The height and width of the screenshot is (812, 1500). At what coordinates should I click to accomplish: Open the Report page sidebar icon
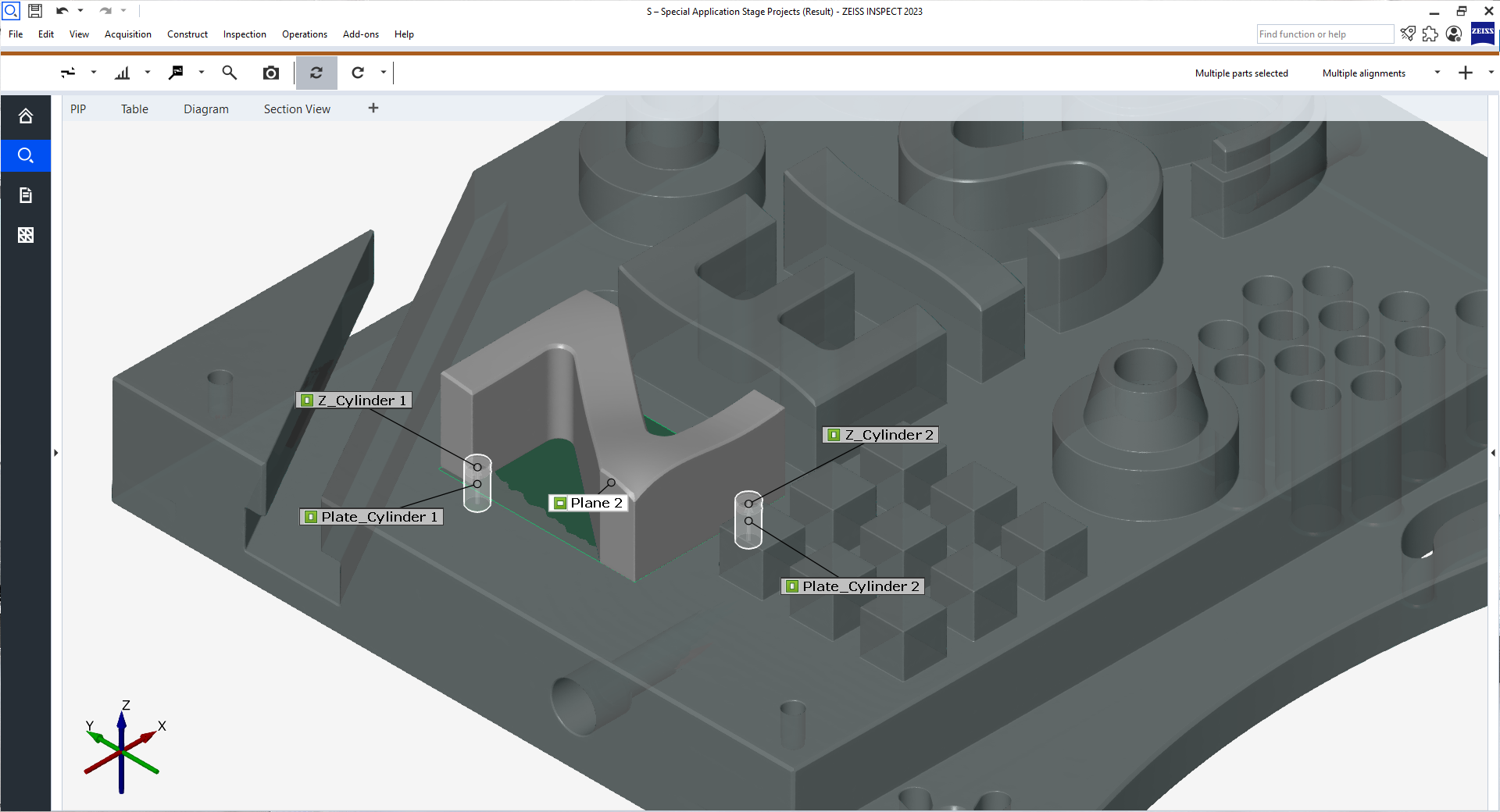click(x=26, y=194)
